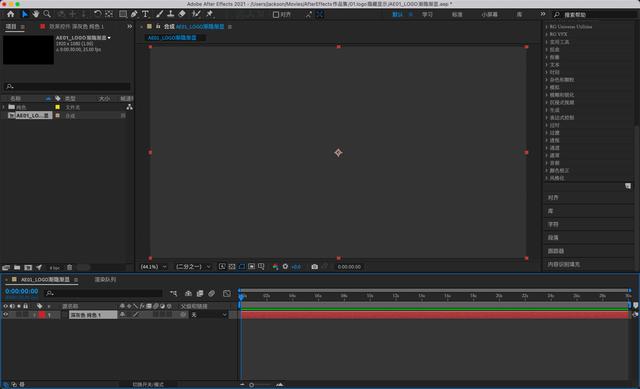Expand layer 1 properties twirl arrow
Image resolution: width=640 pixels, height=389 pixels.
[x=34, y=315]
